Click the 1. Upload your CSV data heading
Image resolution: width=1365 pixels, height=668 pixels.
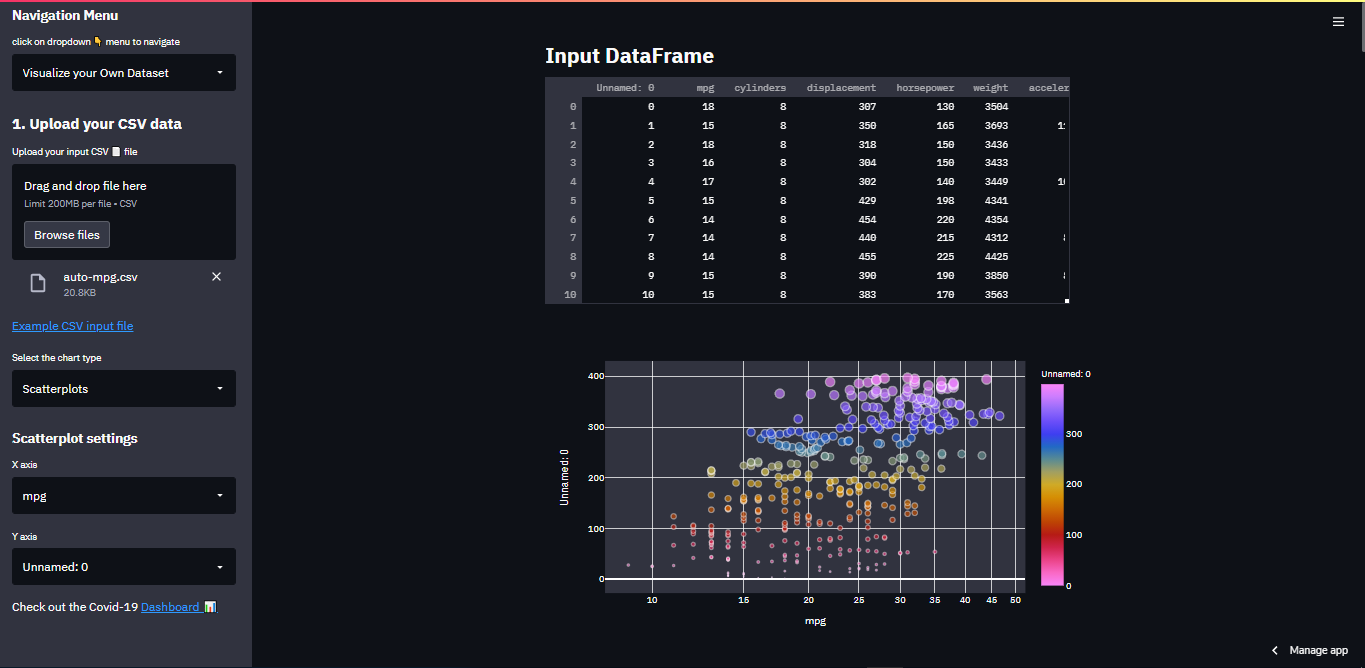click(97, 124)
